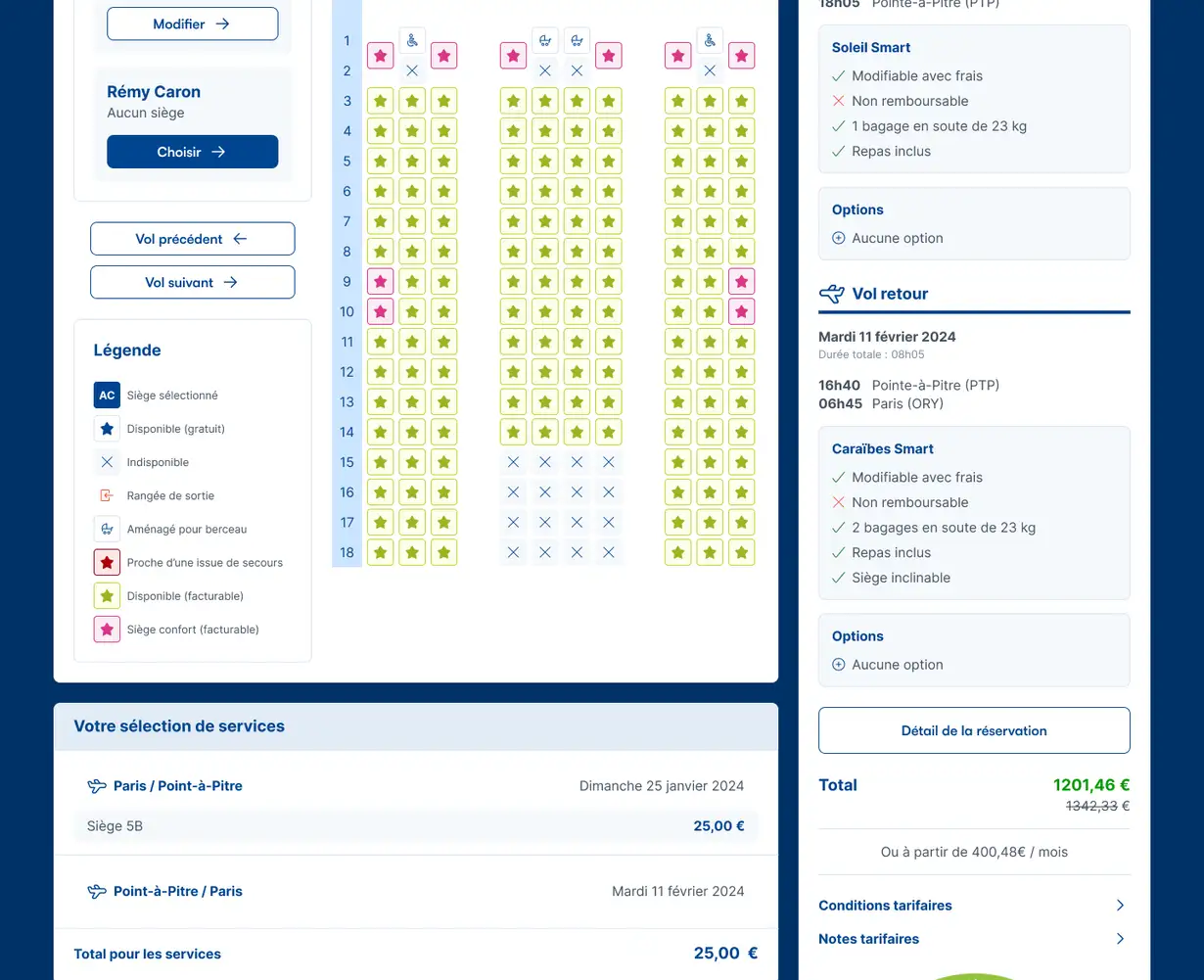Go to Vol suivant
The image size is (1204, 980).
[192, 282]
